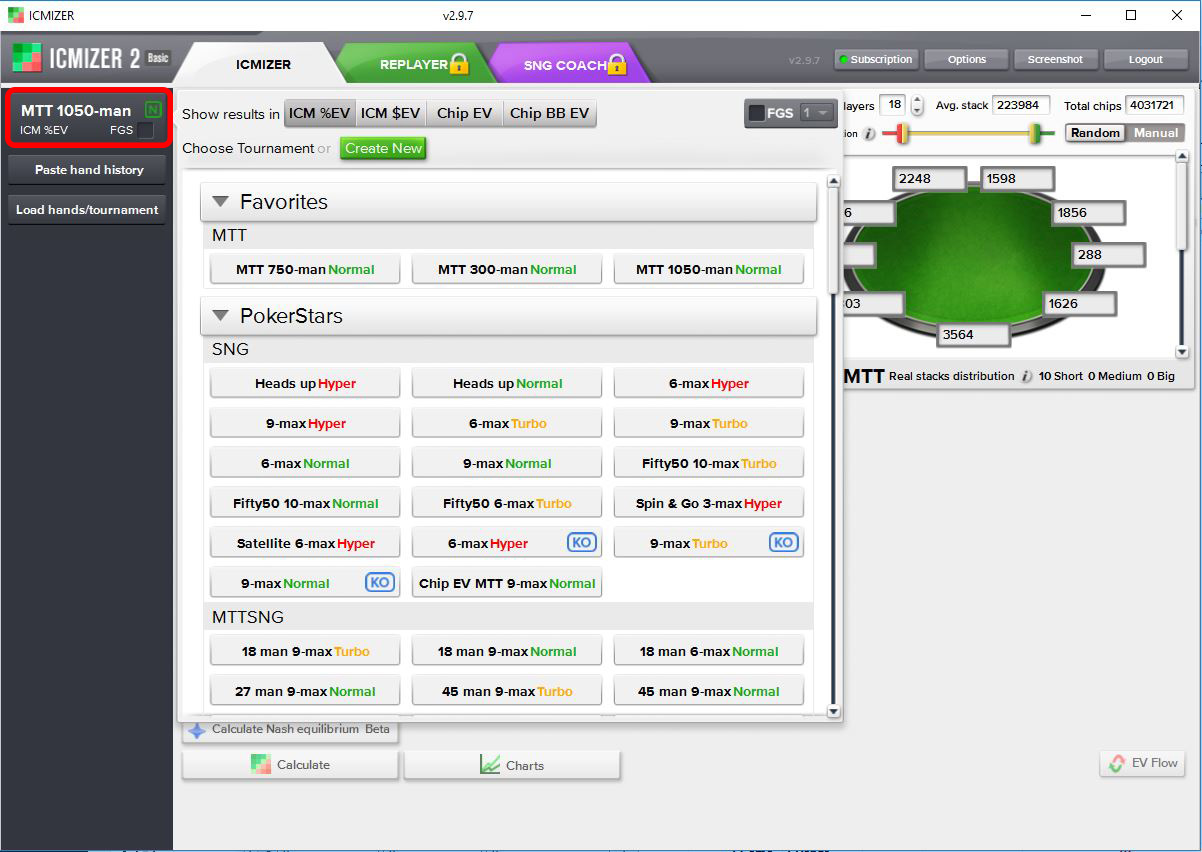Click the table stack box showing 3564

click(975, 334)
